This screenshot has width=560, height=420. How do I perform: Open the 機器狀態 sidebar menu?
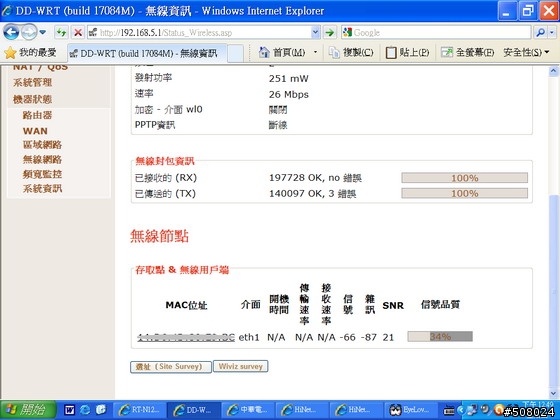32,99
